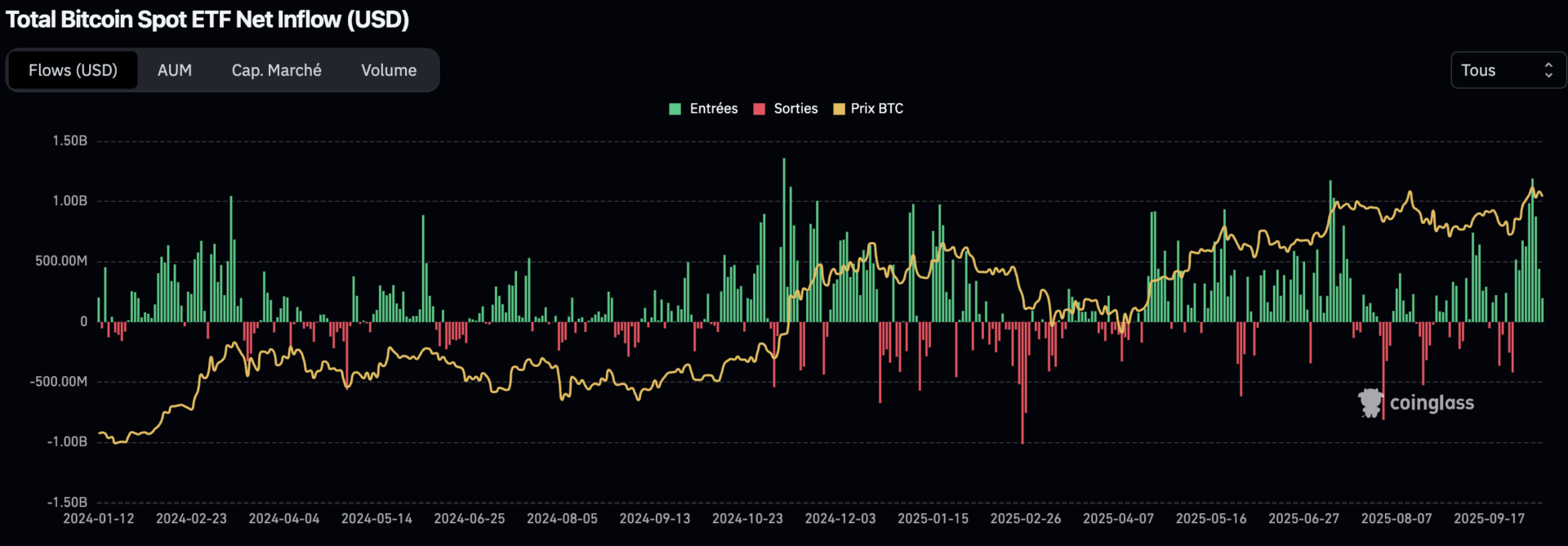Click the Total Bitcoin Spot ETF title
This screenshot has width=1568, height=546.
pyautogui.click(x=207, y=20)
